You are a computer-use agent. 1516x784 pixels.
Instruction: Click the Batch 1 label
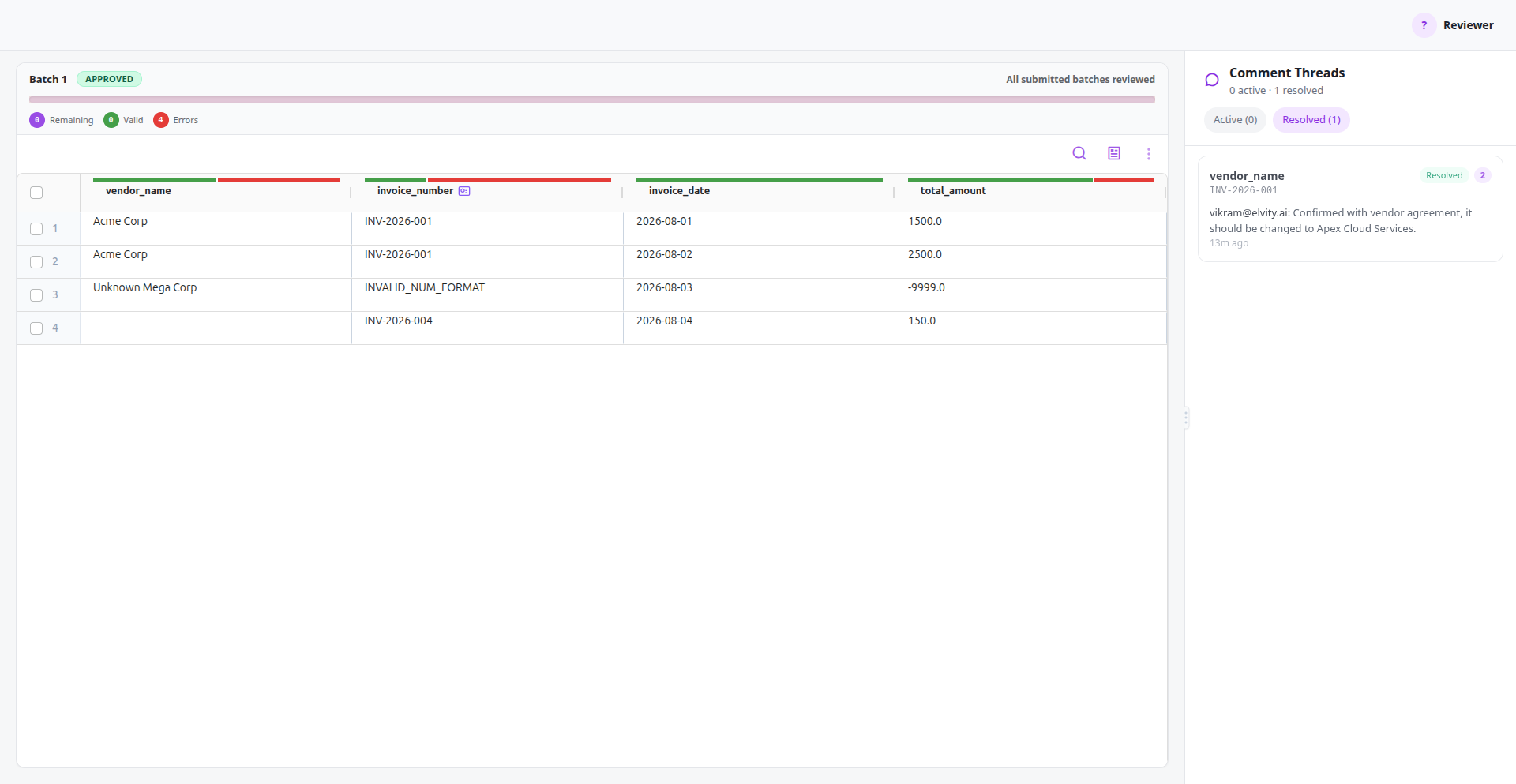[48, 79]
